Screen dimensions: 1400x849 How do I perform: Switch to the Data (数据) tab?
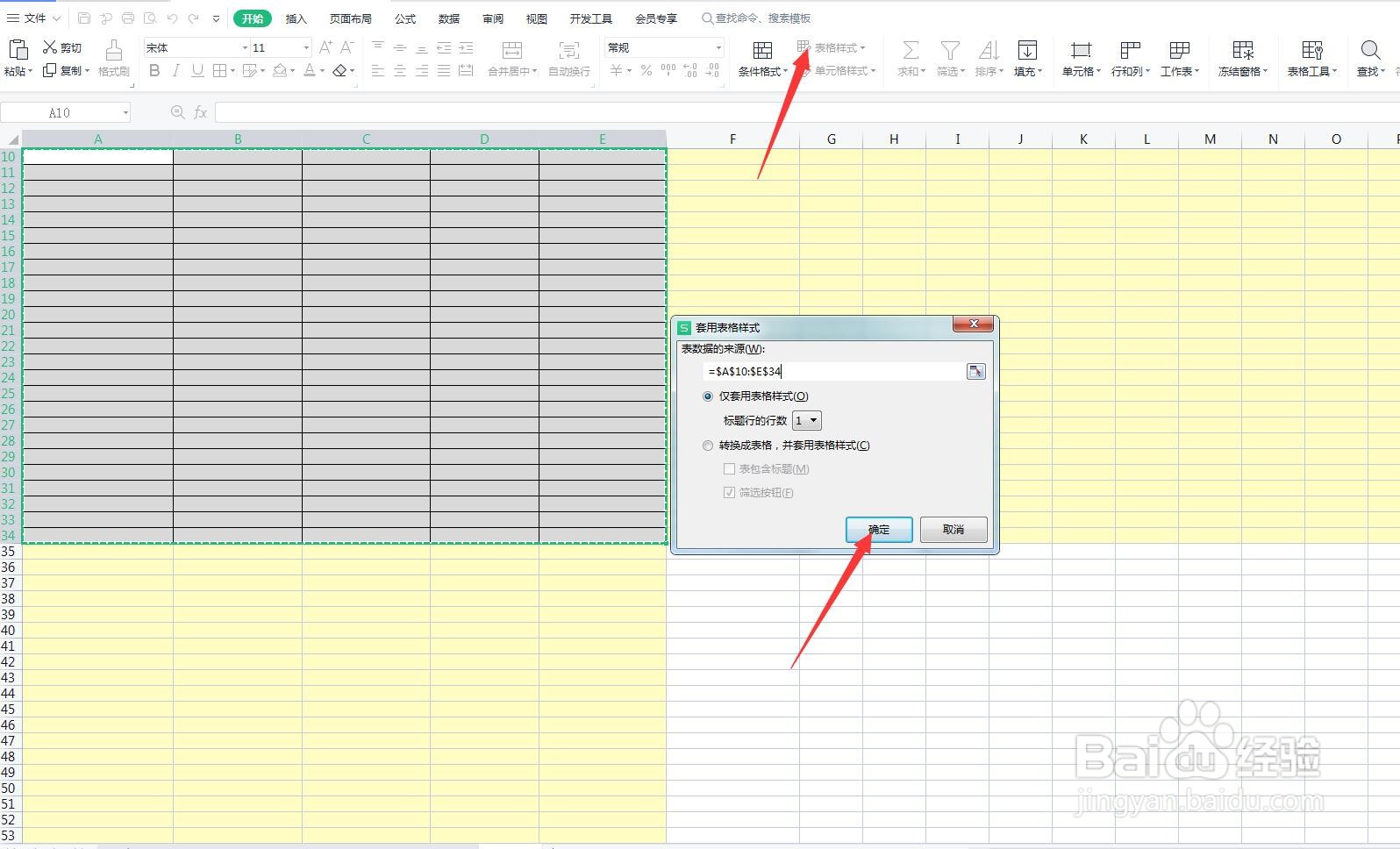pos(449,18)
